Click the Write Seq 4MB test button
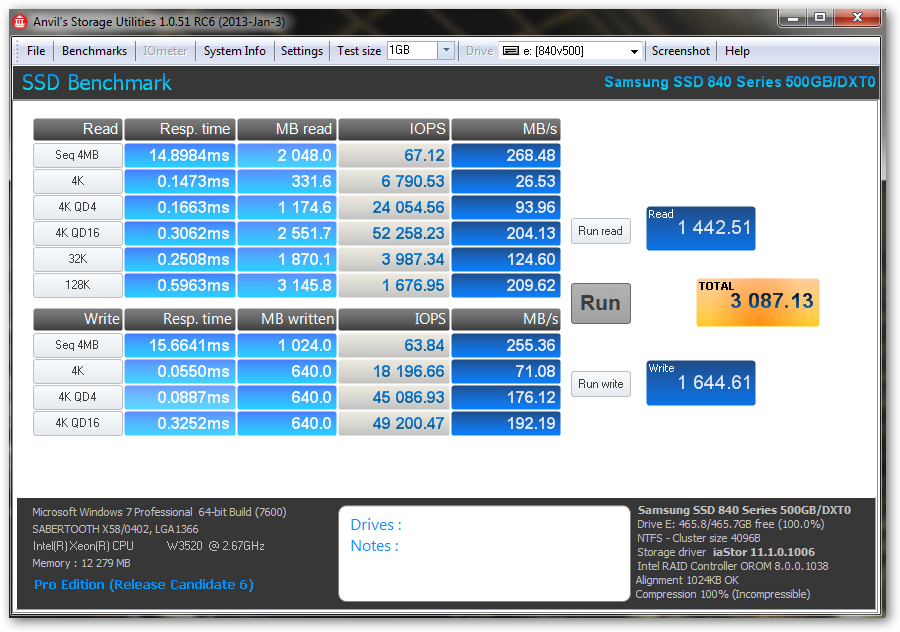This screenshot has width=900, height=632. (77, 345)
